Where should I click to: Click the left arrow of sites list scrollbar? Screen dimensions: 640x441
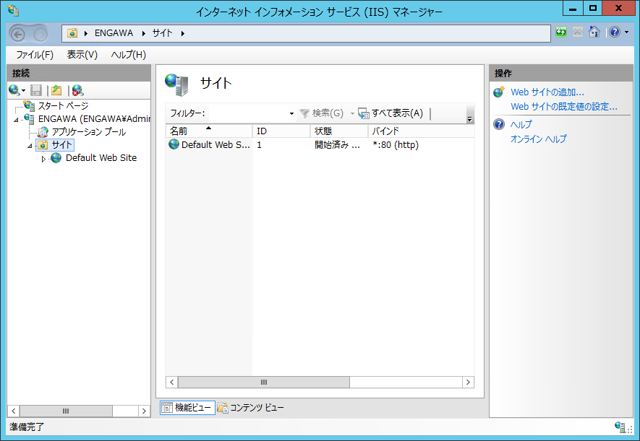(172, 382)
